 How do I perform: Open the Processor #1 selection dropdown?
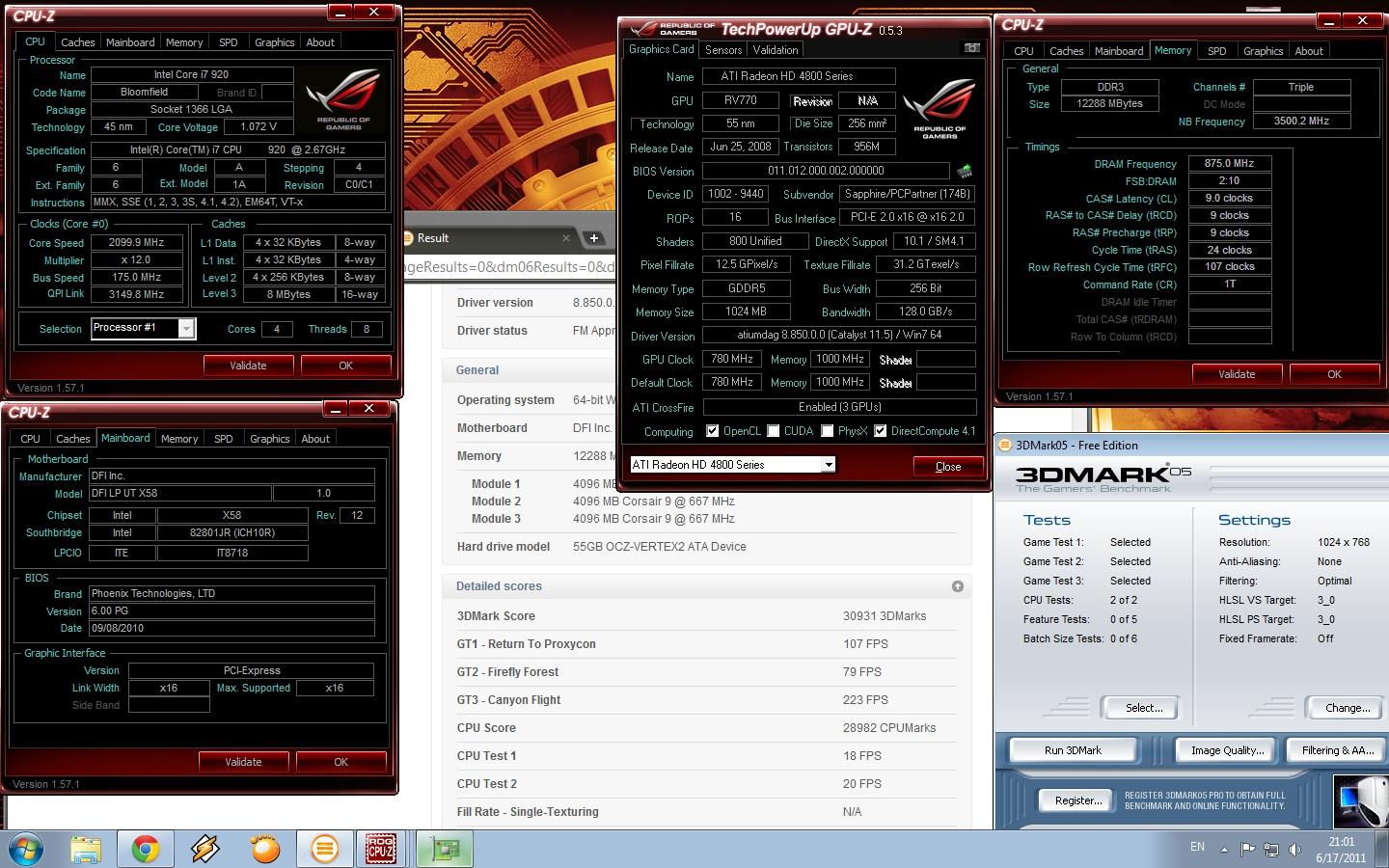(186, 329)
